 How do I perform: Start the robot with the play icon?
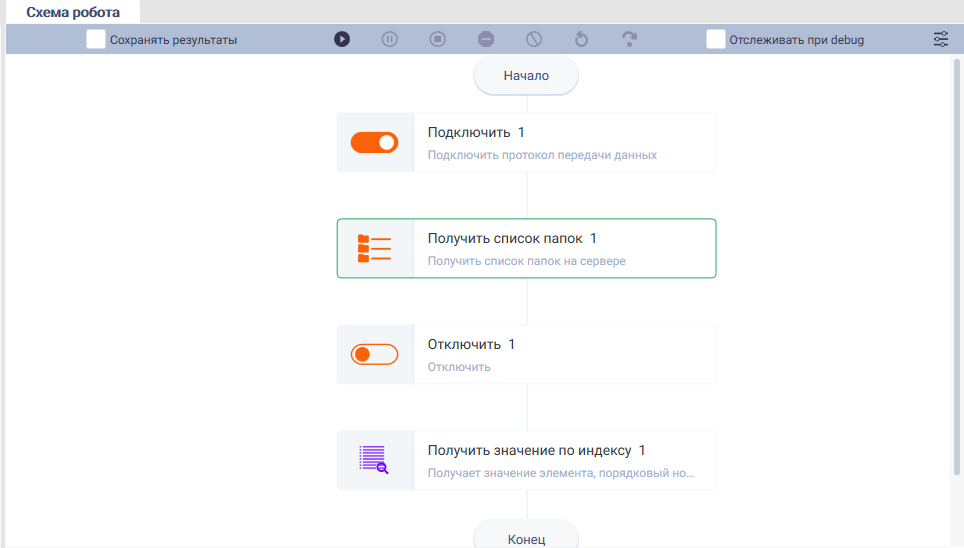tap(342, 39)
